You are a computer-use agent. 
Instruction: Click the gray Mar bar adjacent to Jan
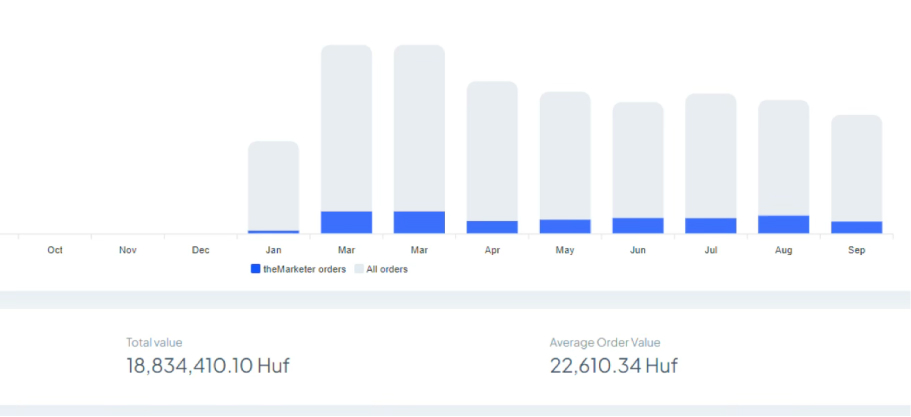coord(346,127)
